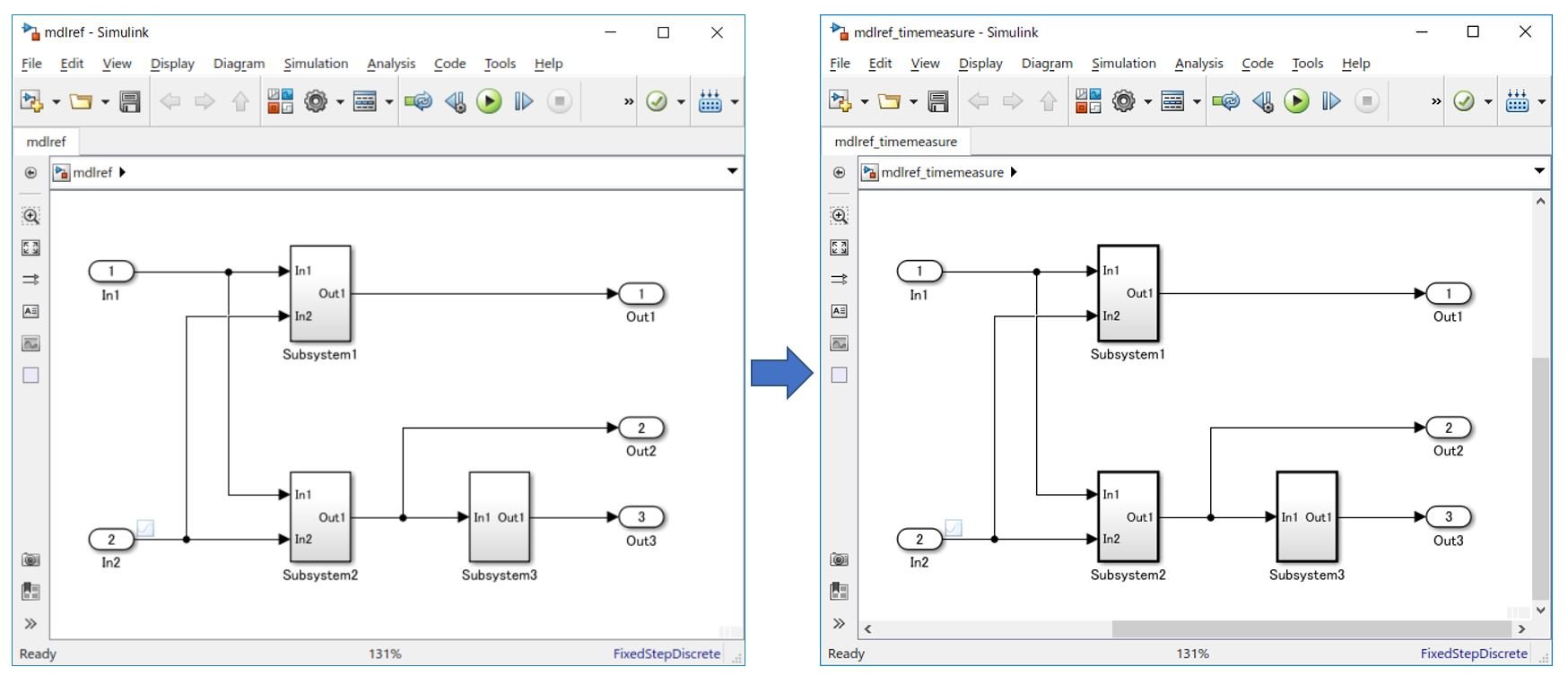Open Analysis menu in mdlref window
Viewport: 1568px width, 684px height.
[x=391, y=64]
